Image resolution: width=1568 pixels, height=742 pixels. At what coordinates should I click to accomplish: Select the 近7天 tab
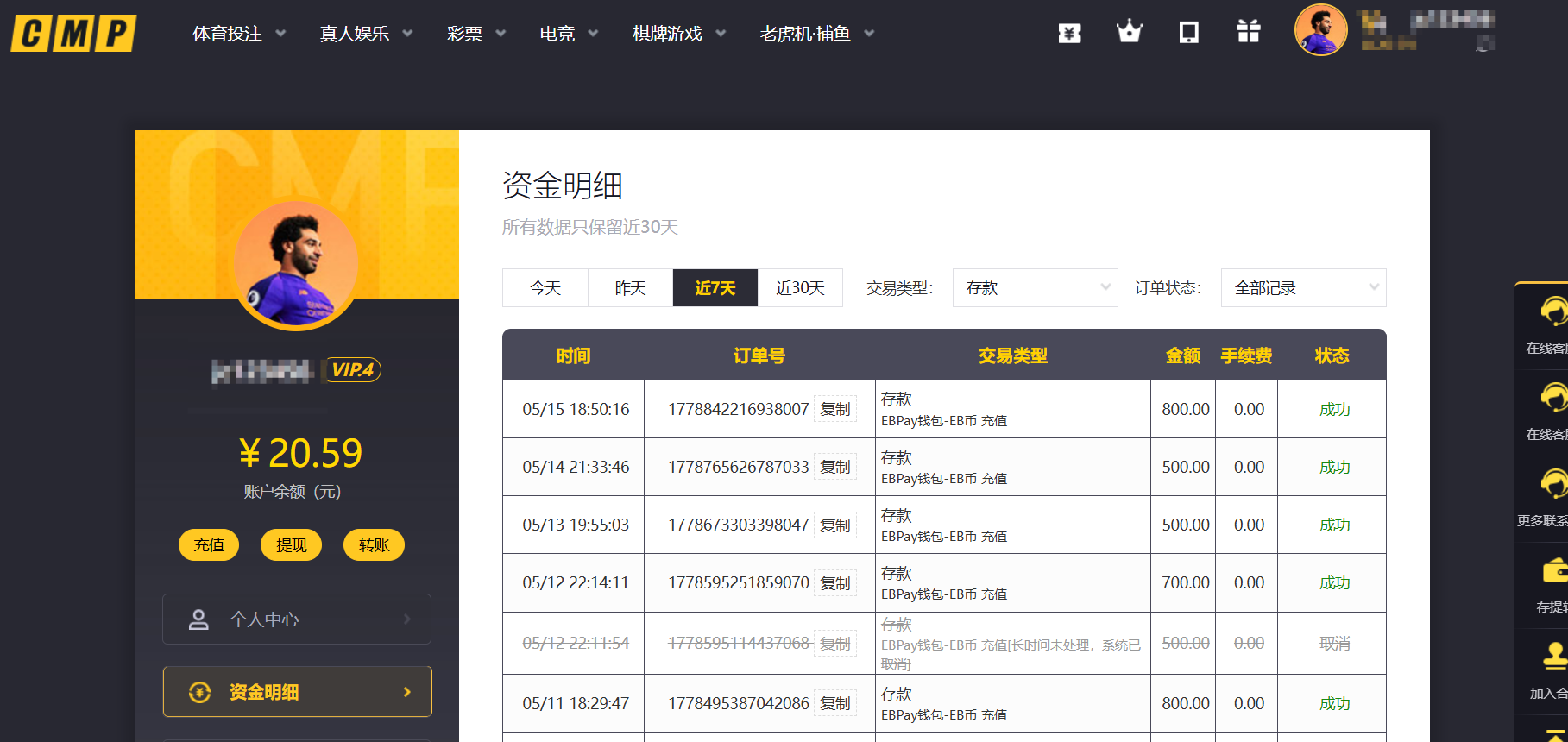[715, 288]
